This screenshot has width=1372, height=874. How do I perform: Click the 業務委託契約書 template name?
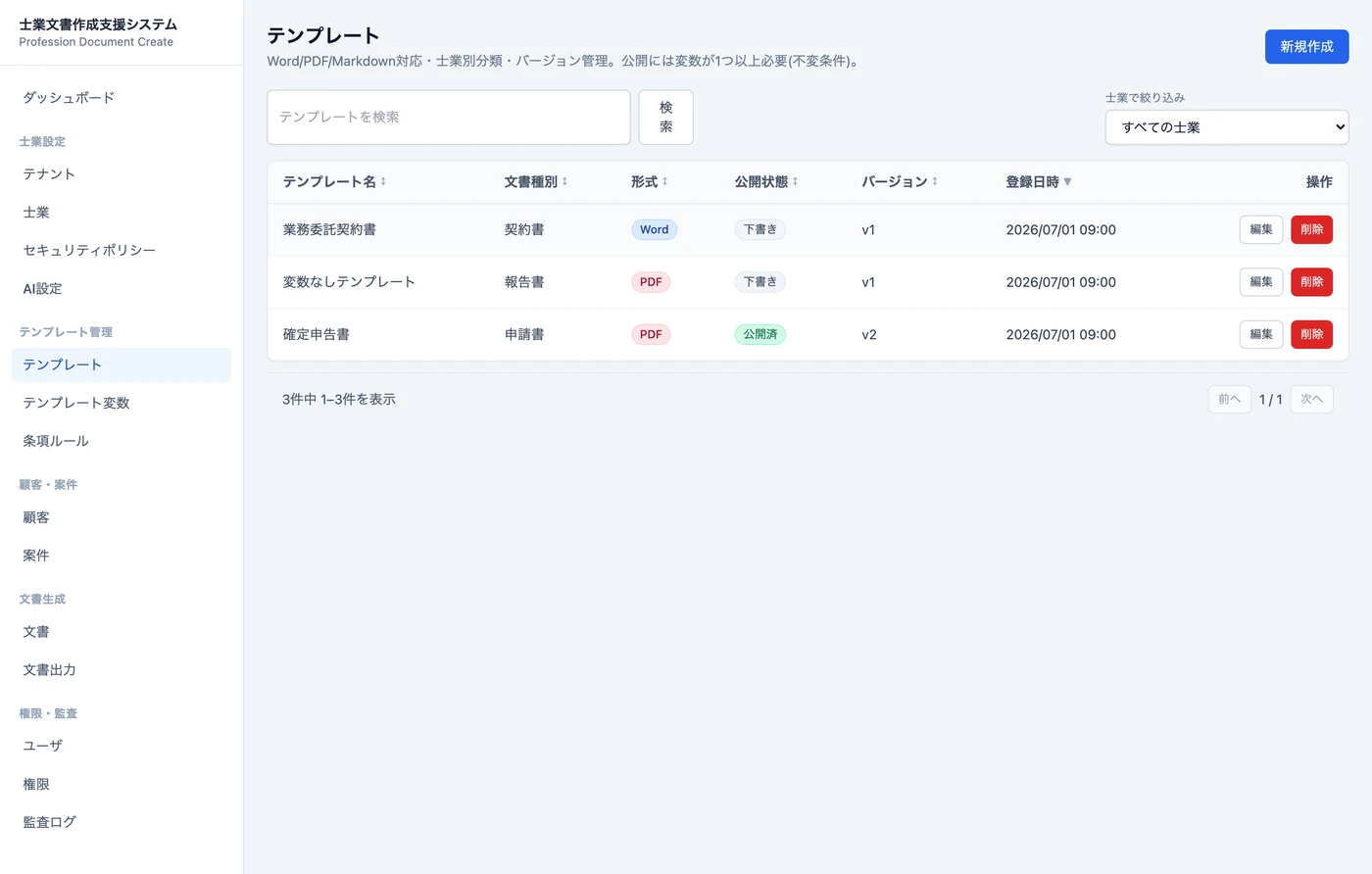tap(329, 230)
